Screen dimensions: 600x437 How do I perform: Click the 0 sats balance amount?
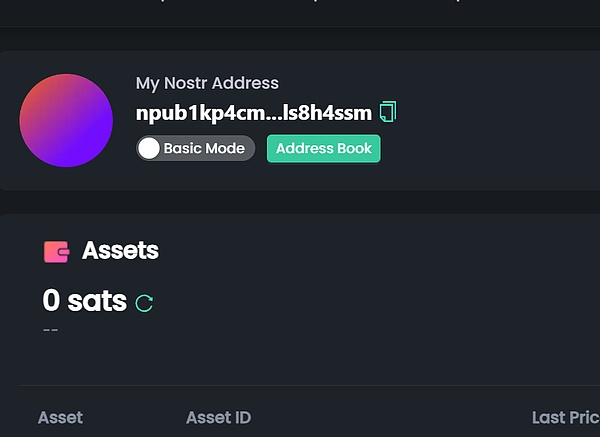85,300
